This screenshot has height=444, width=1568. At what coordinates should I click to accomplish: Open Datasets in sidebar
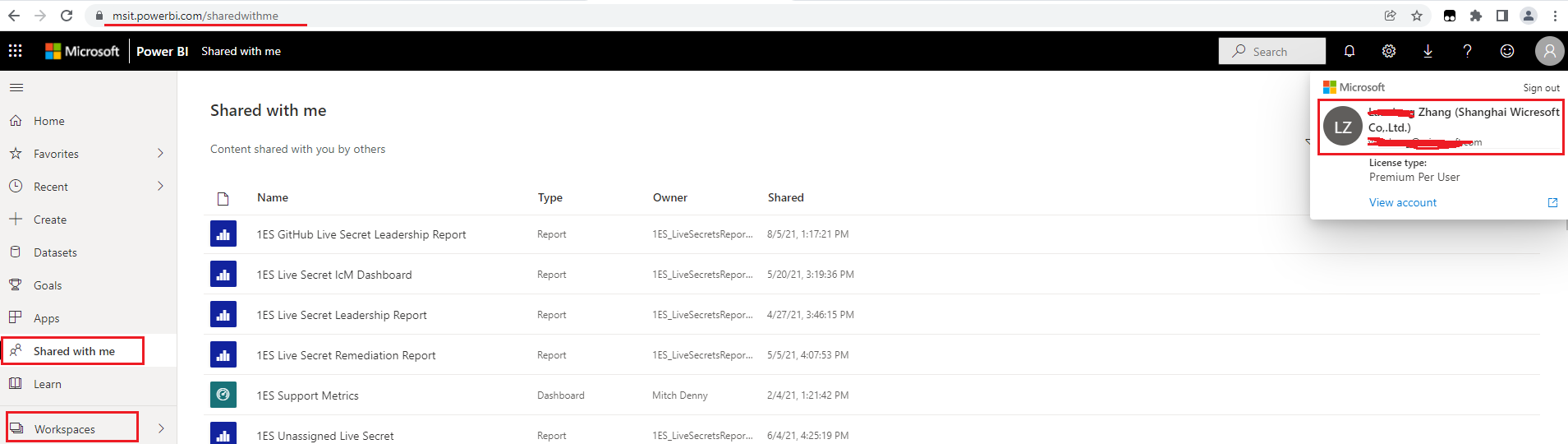88,252
